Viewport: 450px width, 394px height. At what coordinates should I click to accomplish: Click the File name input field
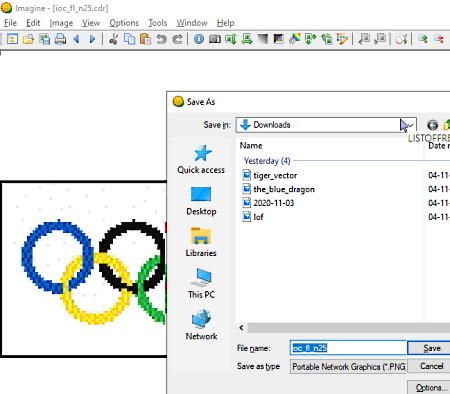point(348,348)
